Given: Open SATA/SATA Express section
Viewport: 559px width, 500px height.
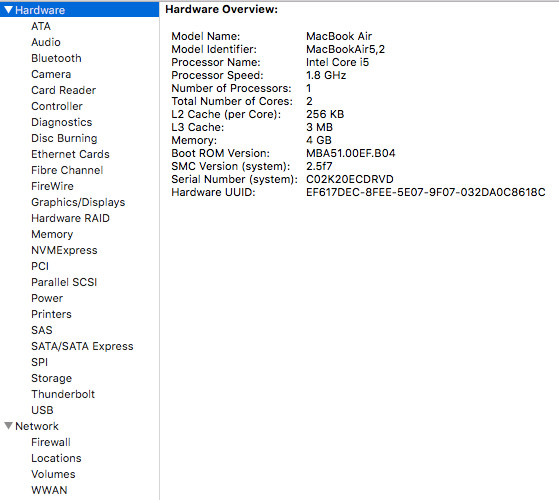Looking at the screenshot, I should pos(82,346).
